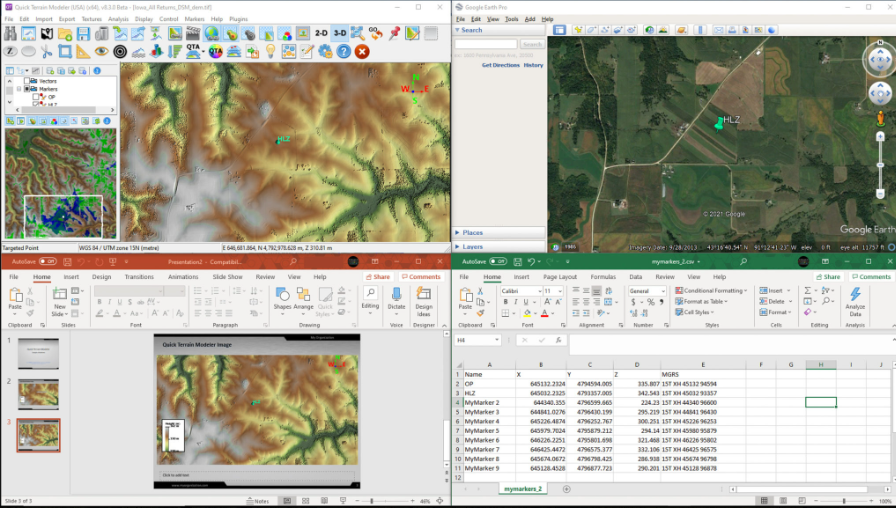The image size is (896, 508).
Task: Open the Calibri font name dropdown
Action: click(x=541, y=291)
